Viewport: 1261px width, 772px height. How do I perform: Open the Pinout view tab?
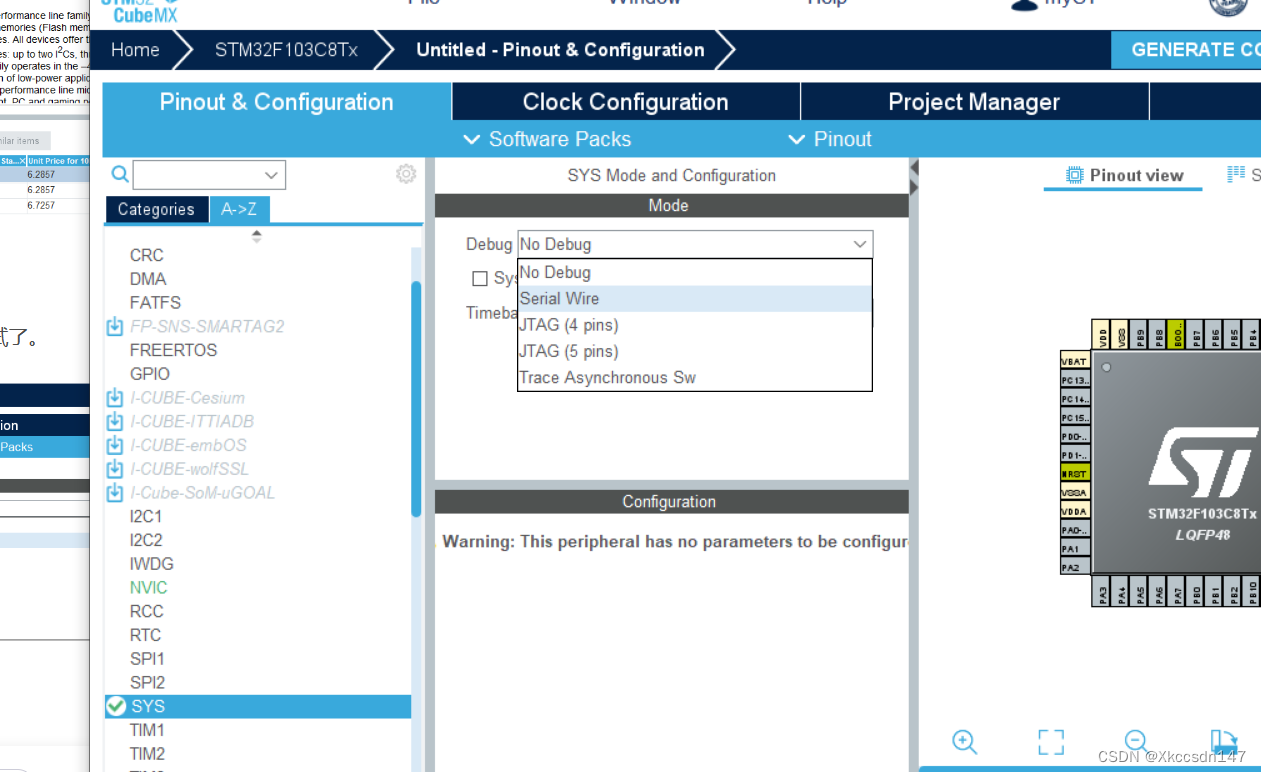click(x=1124, y=175)
